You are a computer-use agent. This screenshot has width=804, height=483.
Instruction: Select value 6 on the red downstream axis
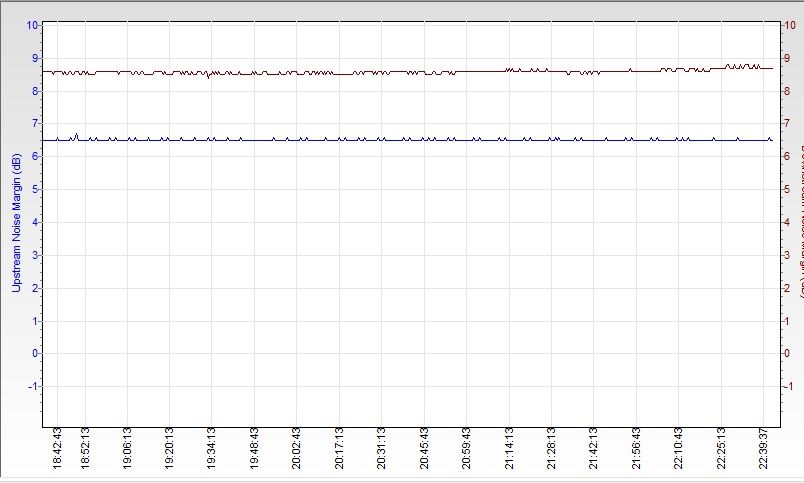click(x=788, y=156)
